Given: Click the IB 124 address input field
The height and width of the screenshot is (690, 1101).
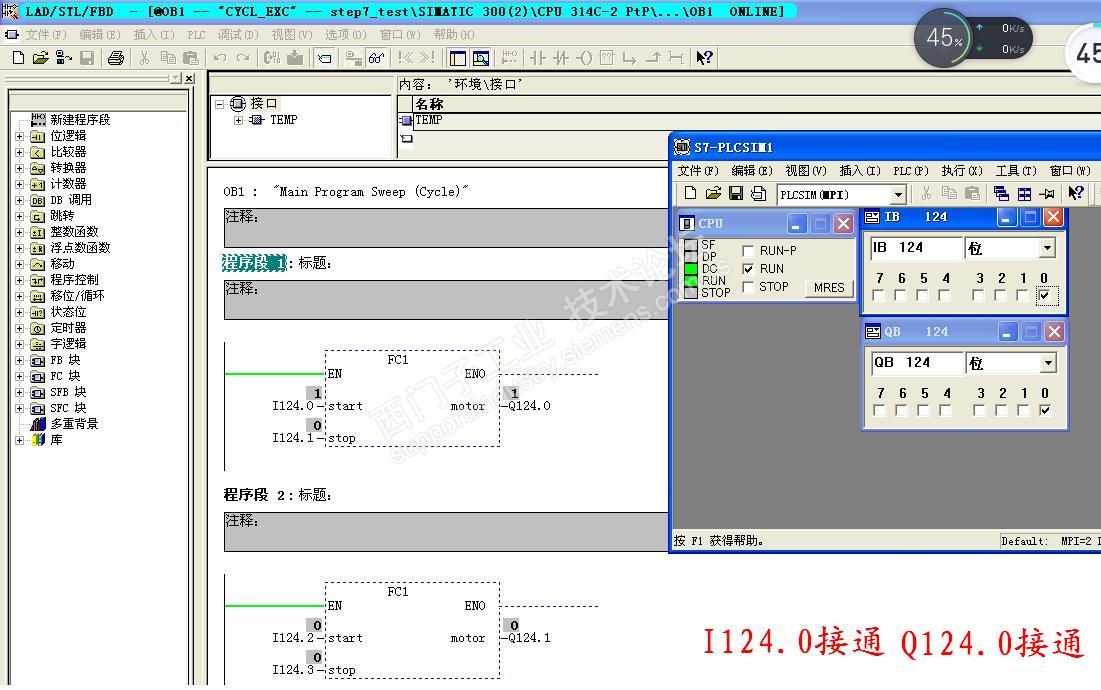Looking at the screenshot, I should point(916,248).
